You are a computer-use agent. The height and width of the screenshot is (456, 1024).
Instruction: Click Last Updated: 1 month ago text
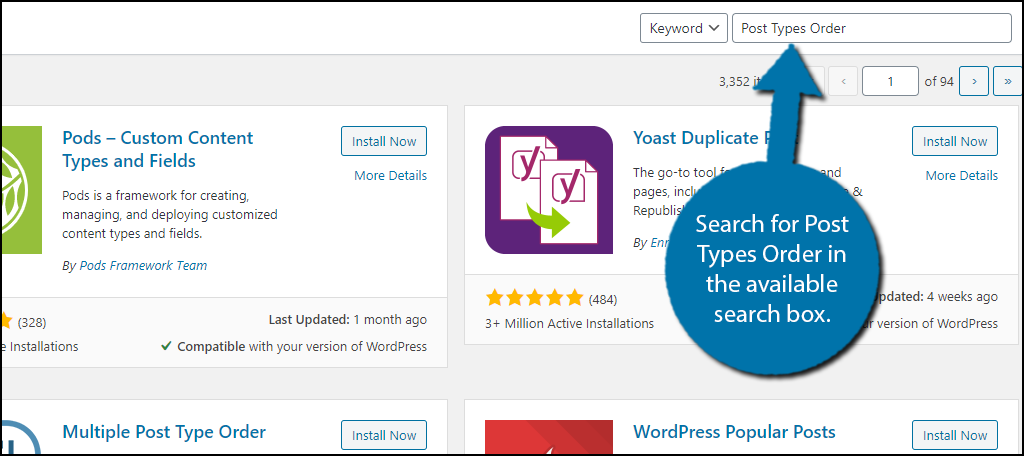(348, 319)
